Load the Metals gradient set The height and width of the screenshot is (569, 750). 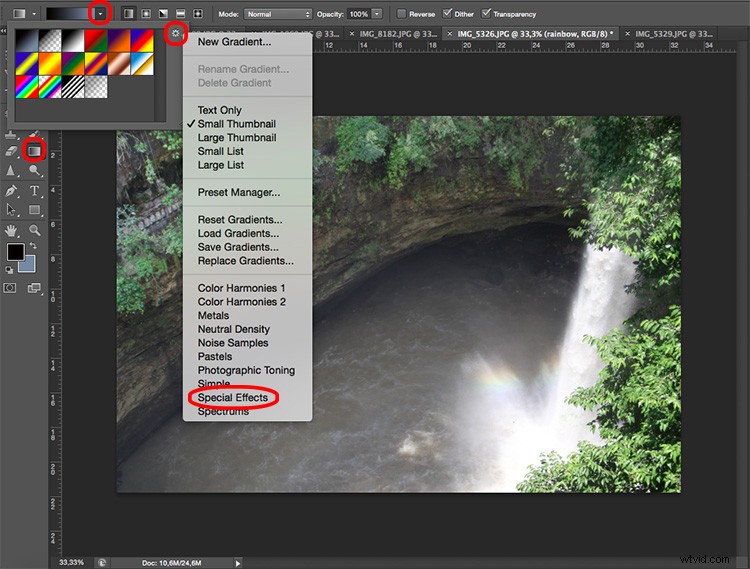coord(213,316)
